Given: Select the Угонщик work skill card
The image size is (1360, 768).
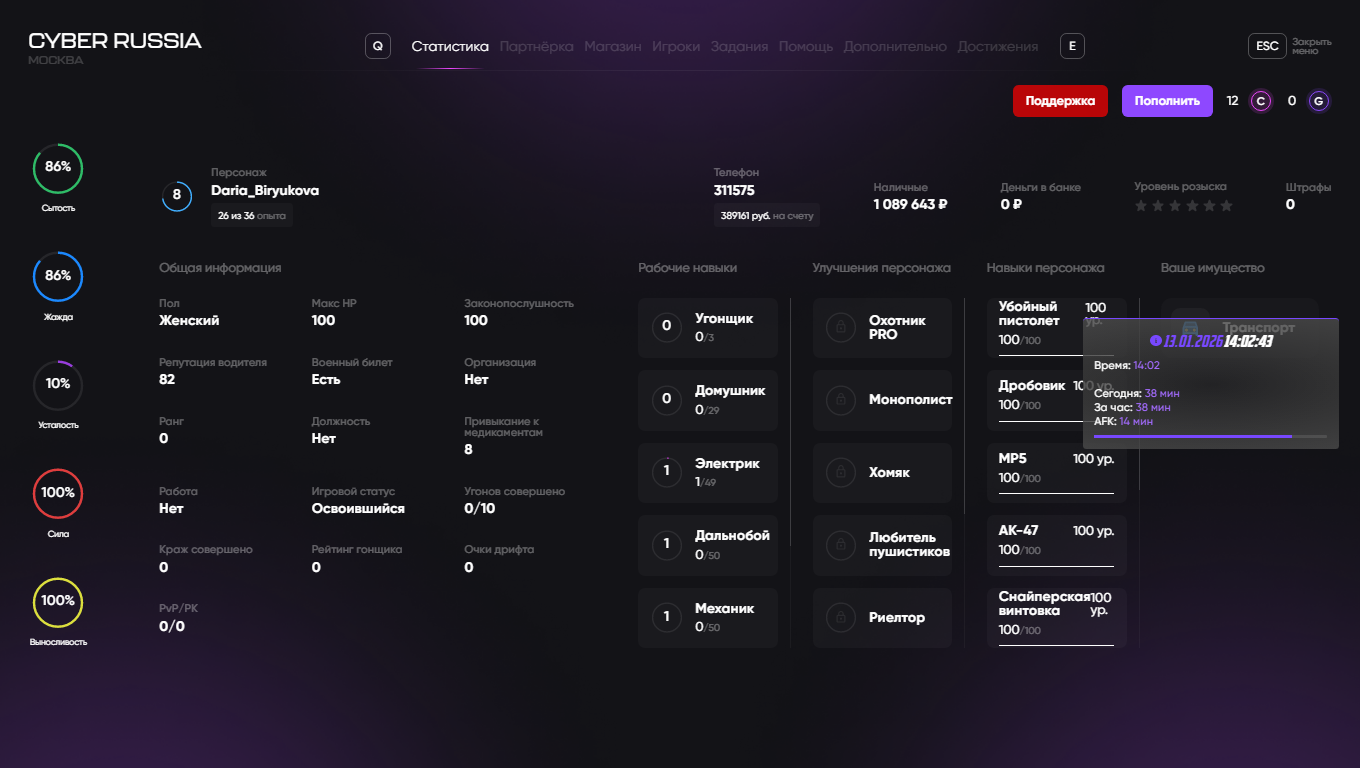Looking at the screenshot, I should tap(708, 327).
